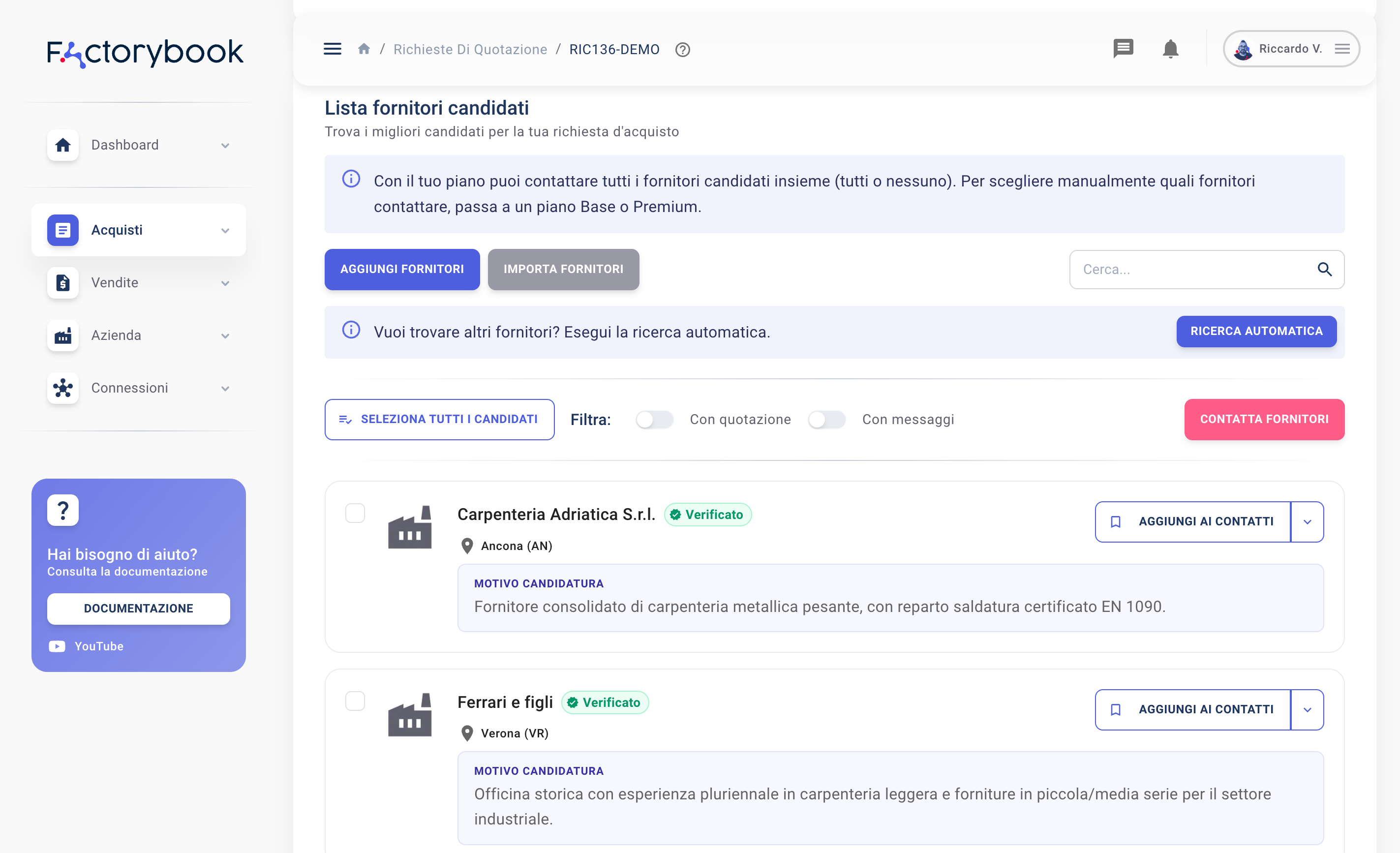Expand the Vendite menu chevron
This screenshot has height=853, width=1400.
[x=226, y=283]
